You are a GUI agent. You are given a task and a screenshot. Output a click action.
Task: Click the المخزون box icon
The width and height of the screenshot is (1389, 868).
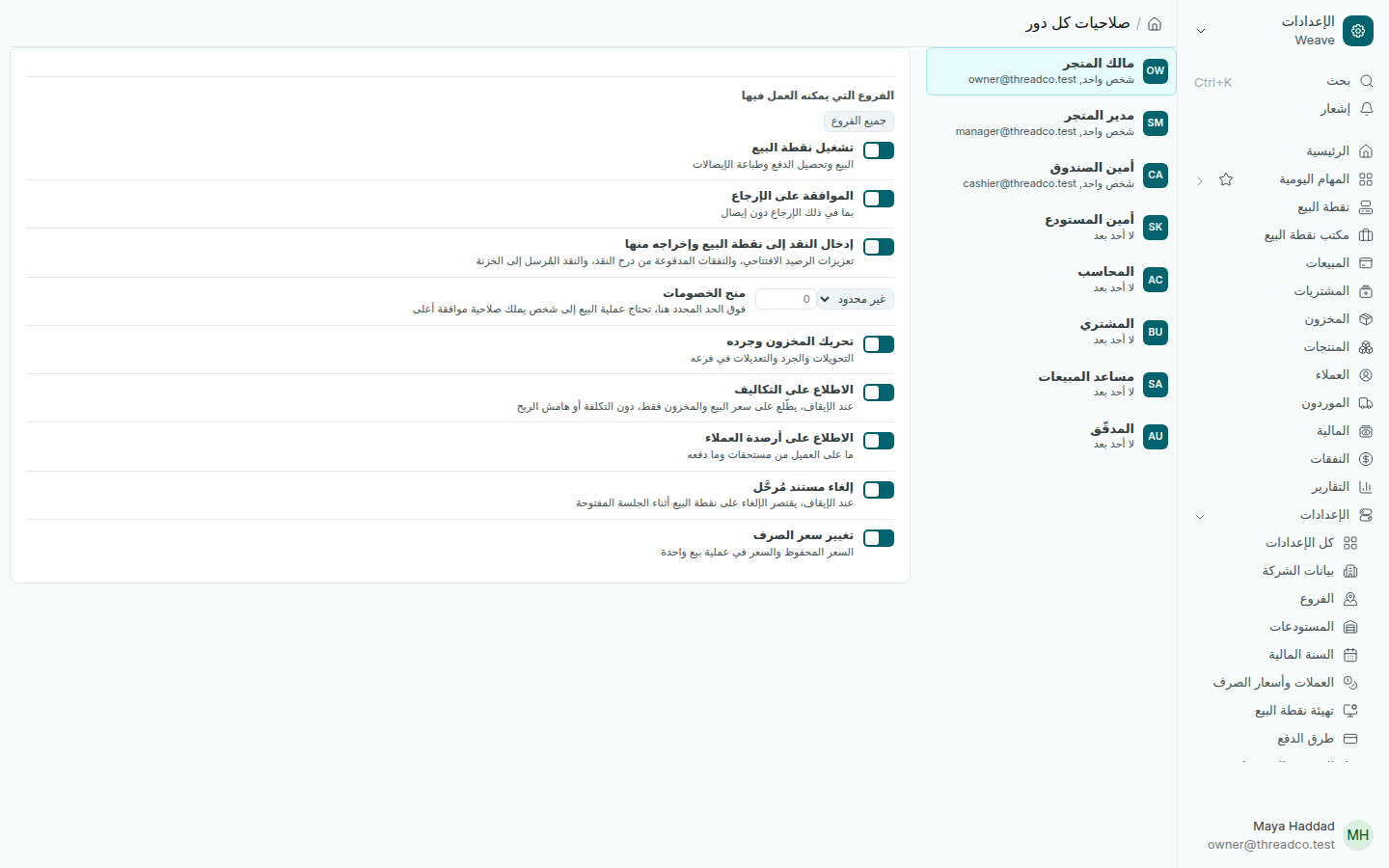click(1366, 319)
